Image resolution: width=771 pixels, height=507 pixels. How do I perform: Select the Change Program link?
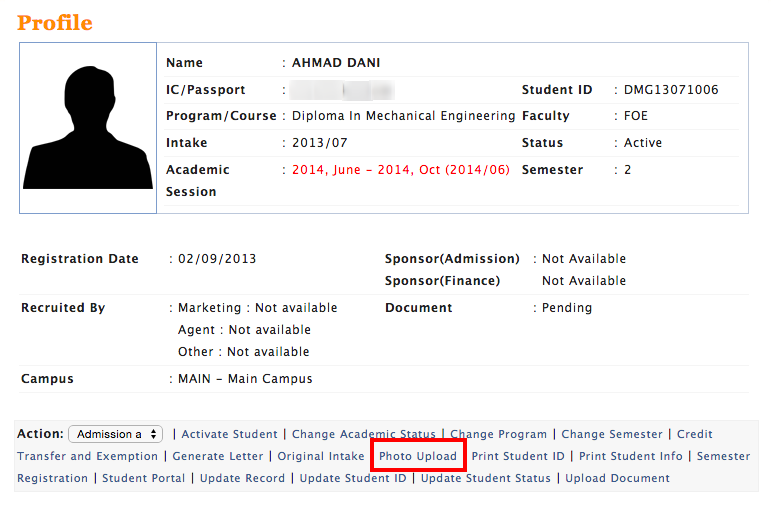499,434
